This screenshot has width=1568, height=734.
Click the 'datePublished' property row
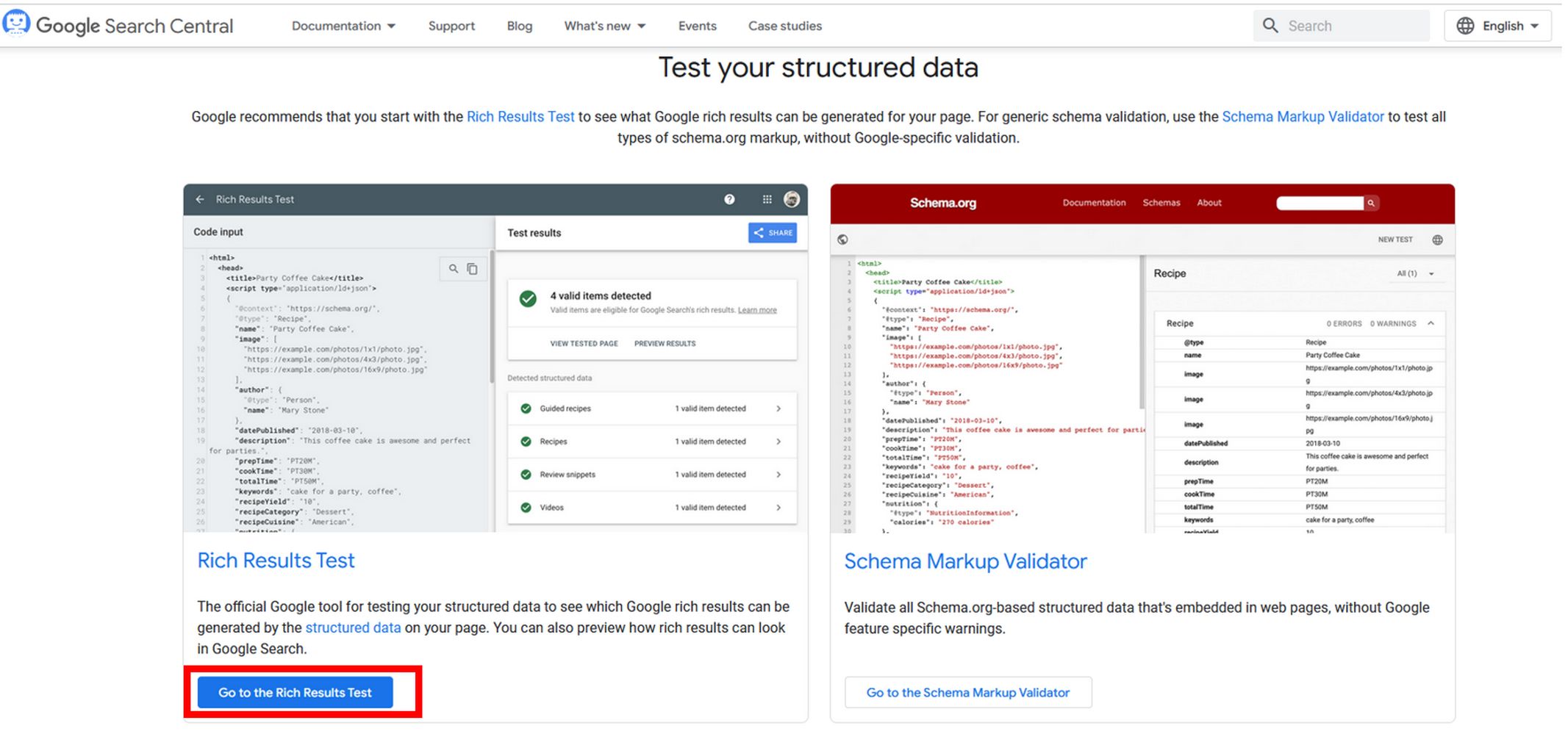pyautogui.click(x=1299, y=444)
